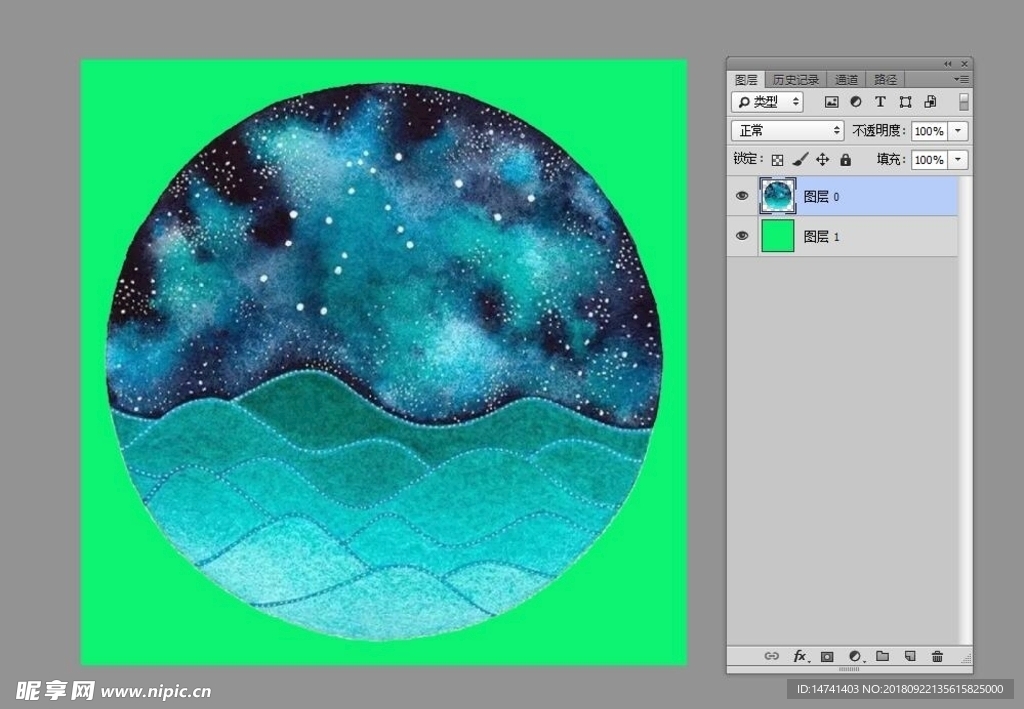
Task: Click the 填充 label
Action: pyautogui.click(x=891, y=159)
